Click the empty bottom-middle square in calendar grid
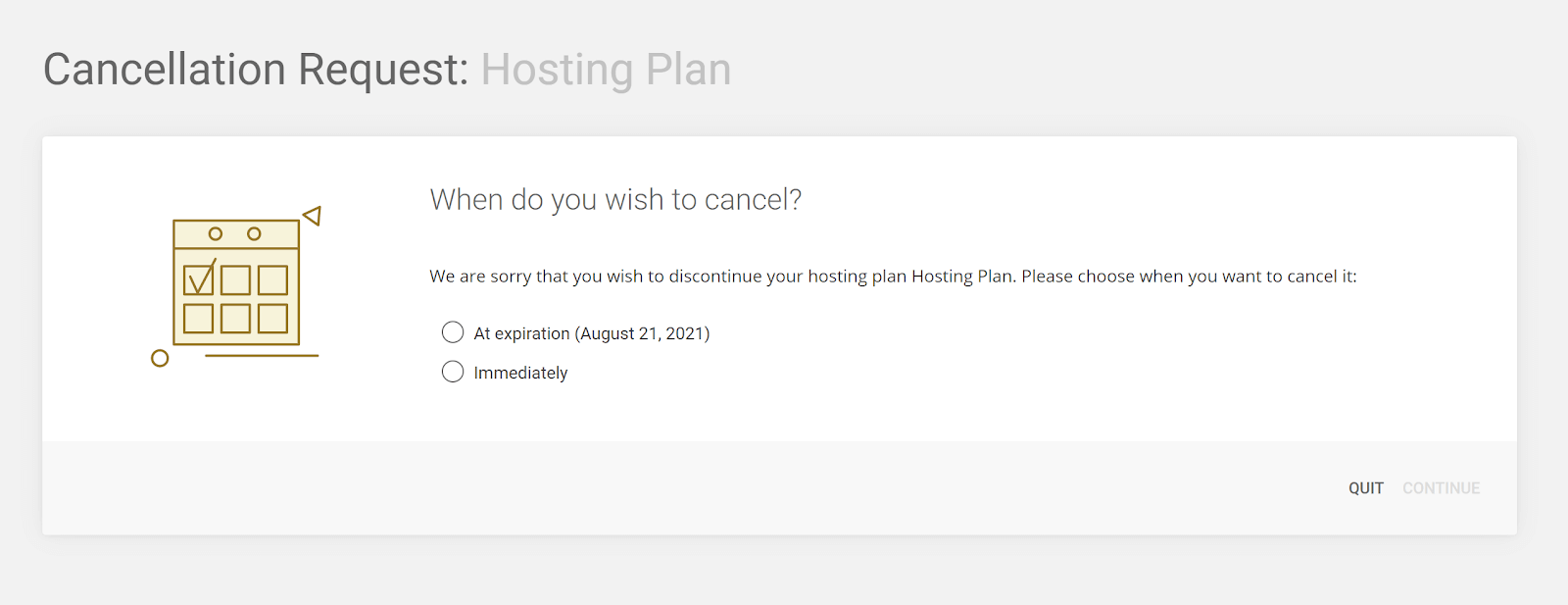The width and height of the screenshot is (1568, 605). [x=235, y=318]
